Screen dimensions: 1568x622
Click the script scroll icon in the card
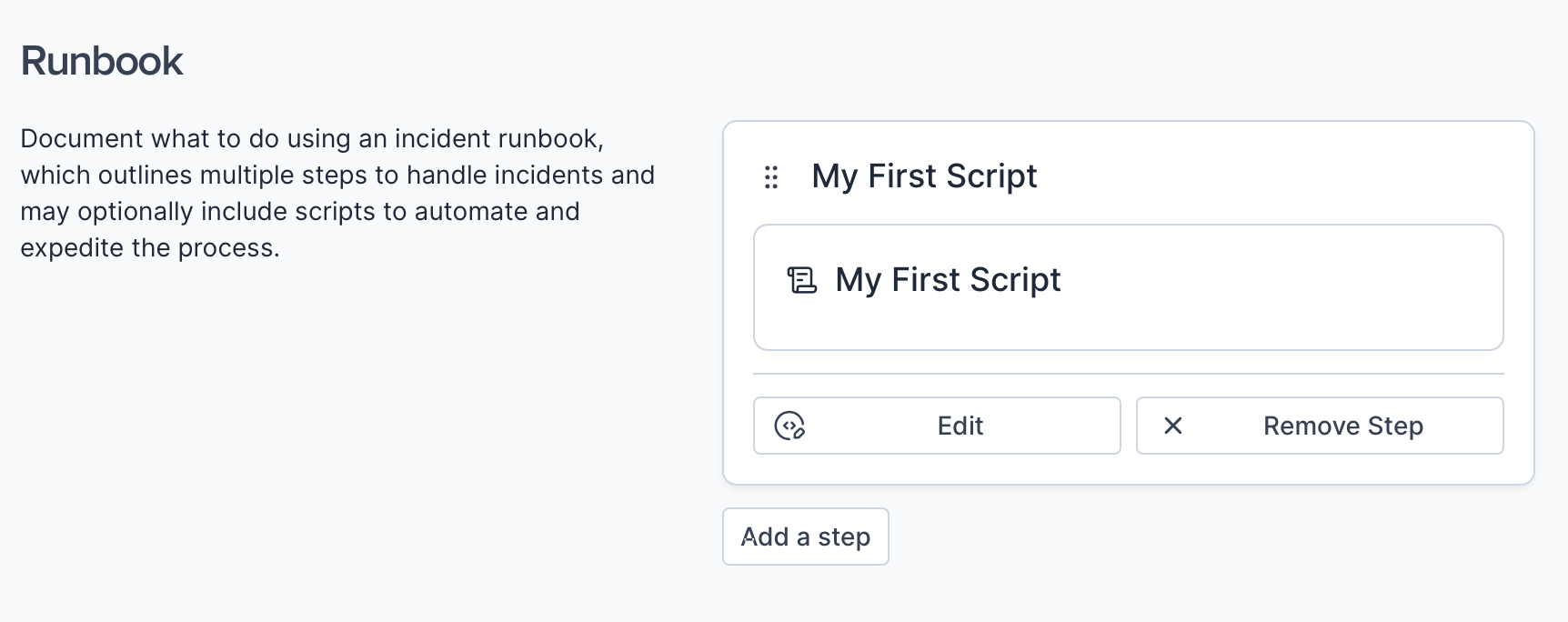click(x=801, y=280)
